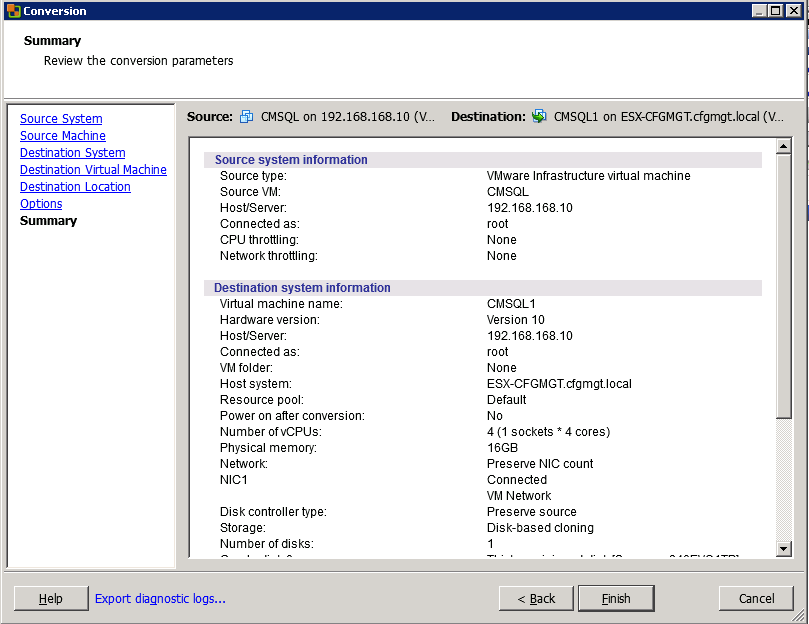Maximize the Conversion window
This screenshot has height=624, width=809.
tap(776, 11)
